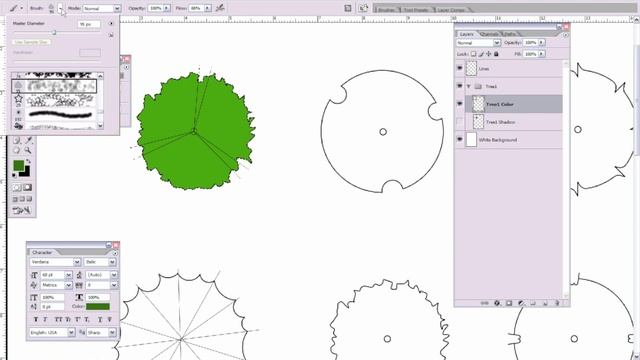Open the font style dropdown
The width and height of the screenshot is (640, 360).
click(x=112, y=262)
